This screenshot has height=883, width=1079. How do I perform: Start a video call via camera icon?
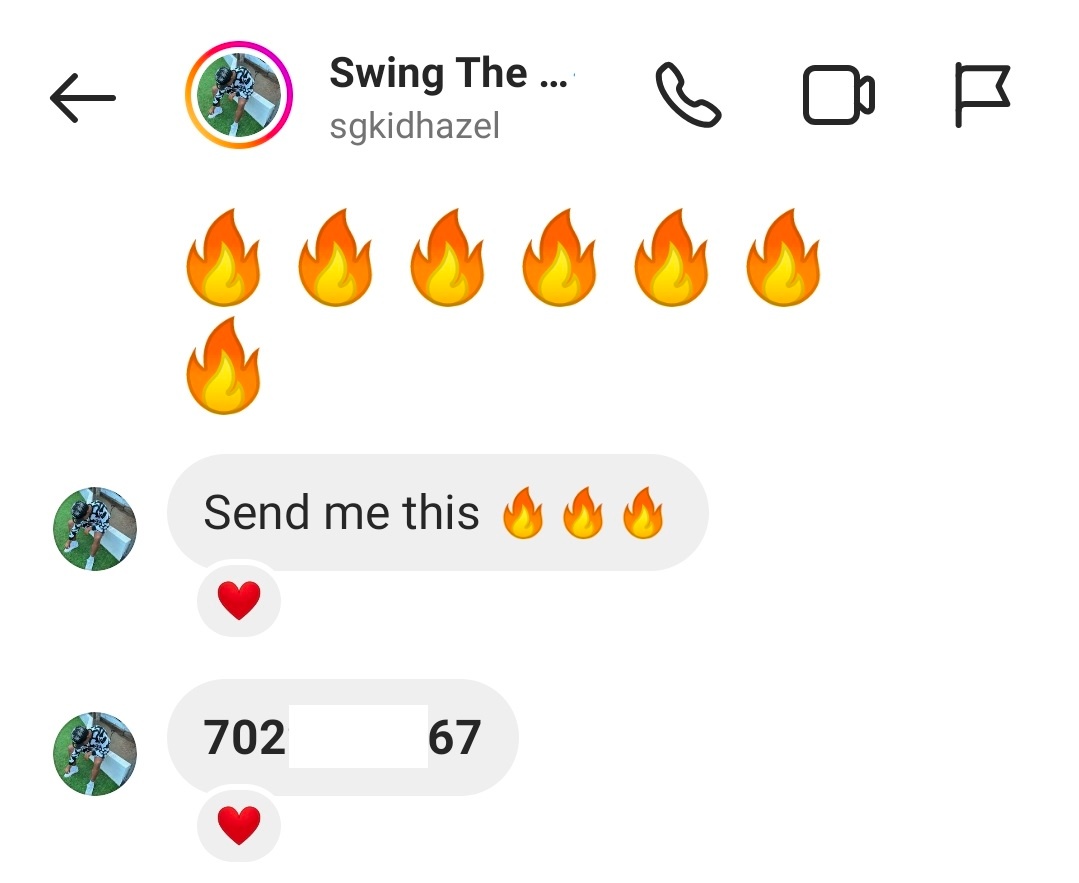tap(838, 95)
